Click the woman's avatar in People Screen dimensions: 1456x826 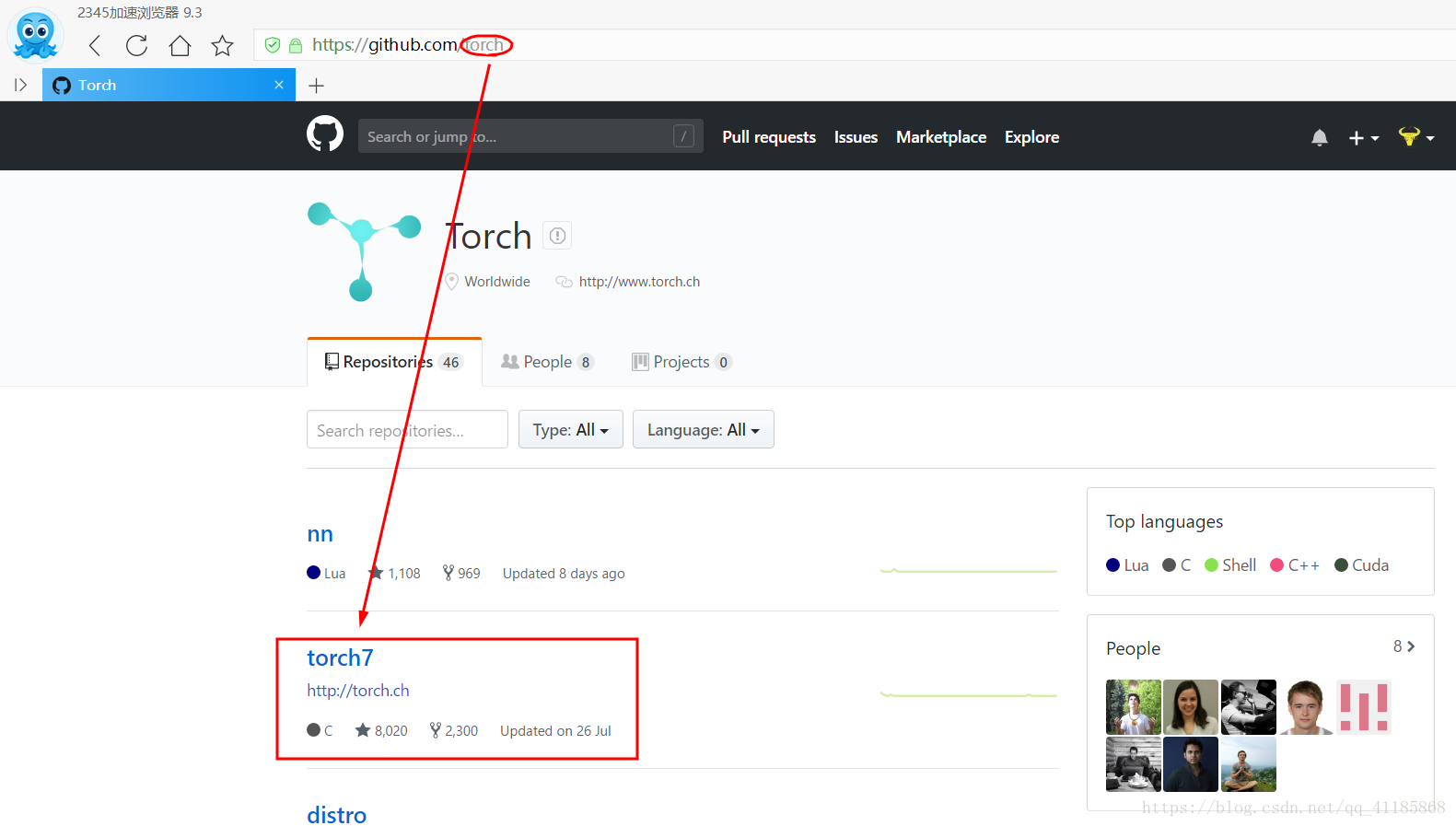(1191, 707)
